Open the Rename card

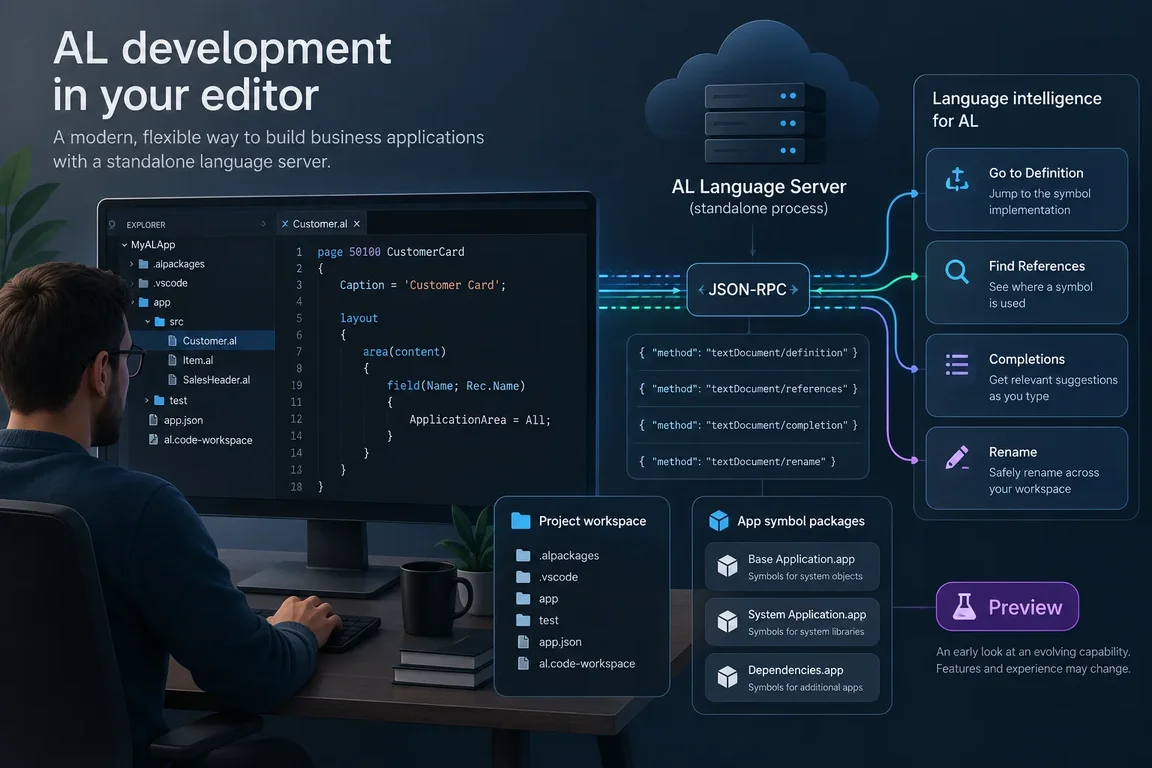point(1026,468)
